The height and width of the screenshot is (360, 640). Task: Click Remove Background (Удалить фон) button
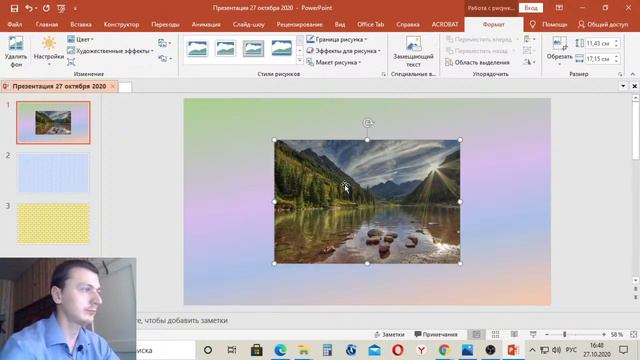(x=16, y=51)
